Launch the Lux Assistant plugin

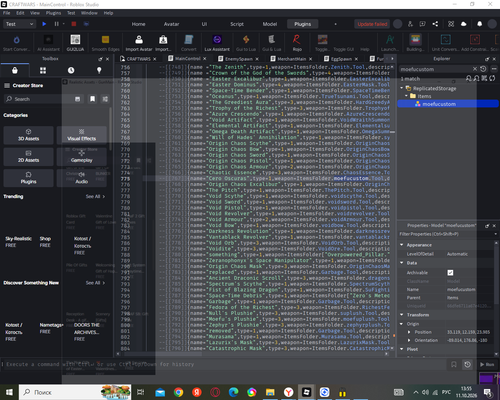217,43
